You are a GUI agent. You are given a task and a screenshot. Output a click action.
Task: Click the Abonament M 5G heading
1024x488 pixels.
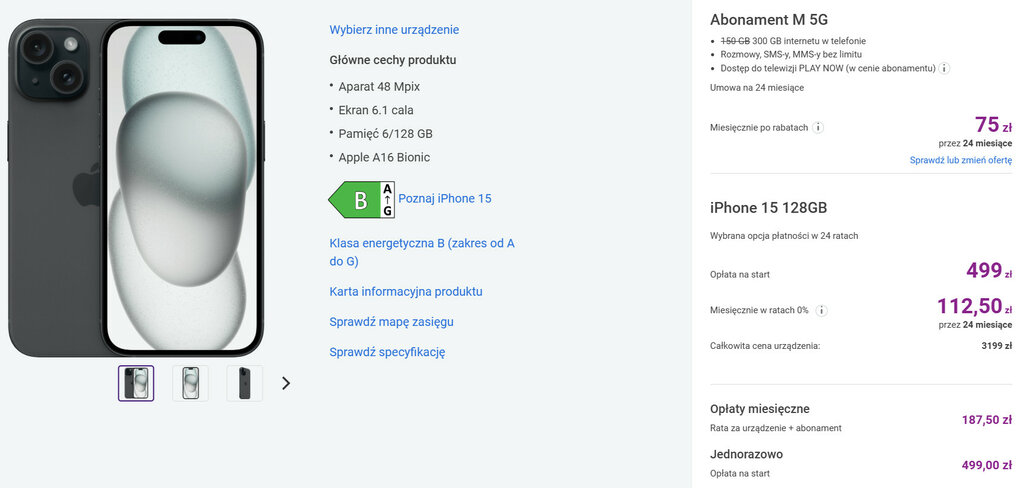[768, 20]
